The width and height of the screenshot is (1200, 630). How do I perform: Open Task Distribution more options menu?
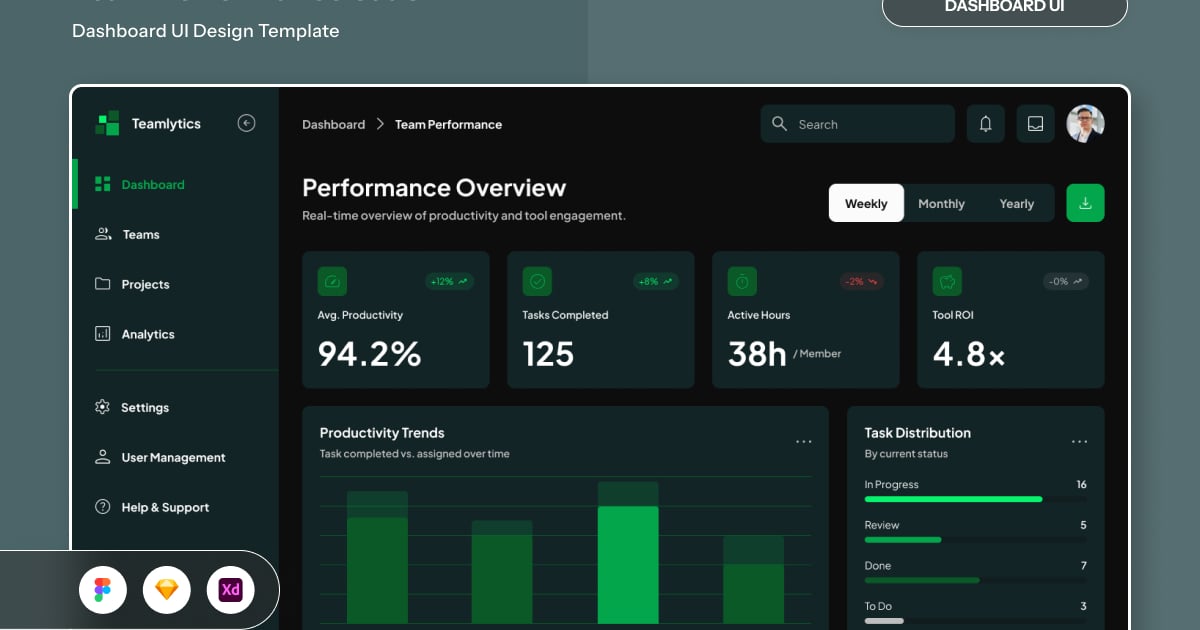[x=1079, y=442]
